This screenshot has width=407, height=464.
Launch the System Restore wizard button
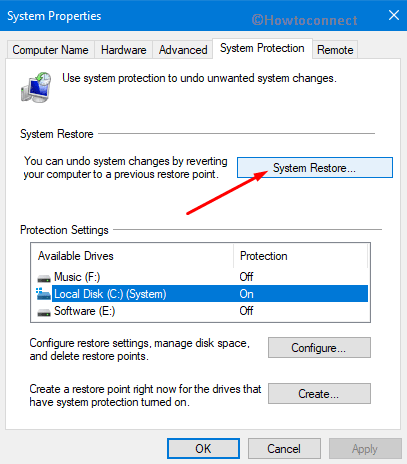click(315, 168)
